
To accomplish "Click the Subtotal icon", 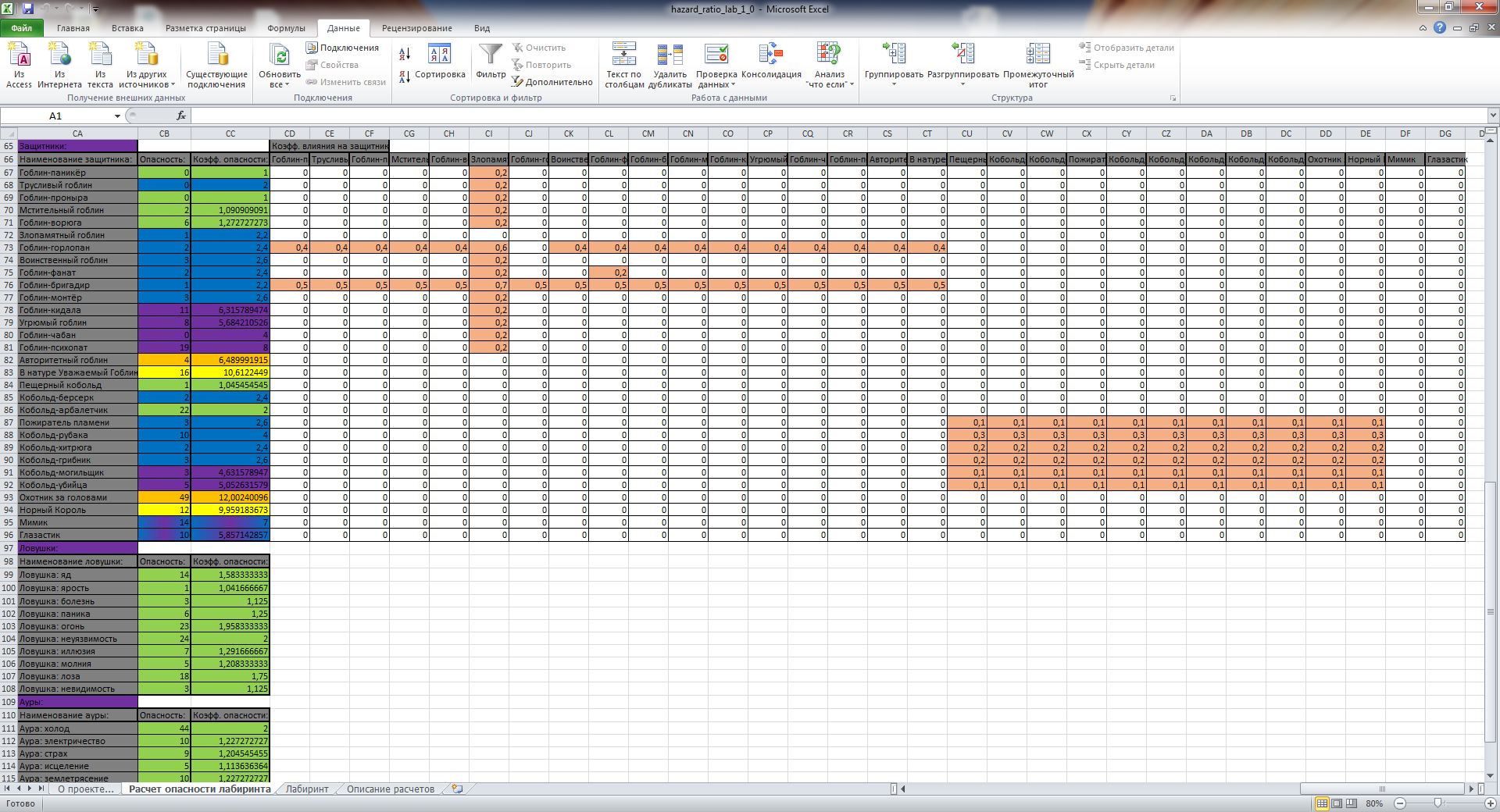I will click(1037, 55).
